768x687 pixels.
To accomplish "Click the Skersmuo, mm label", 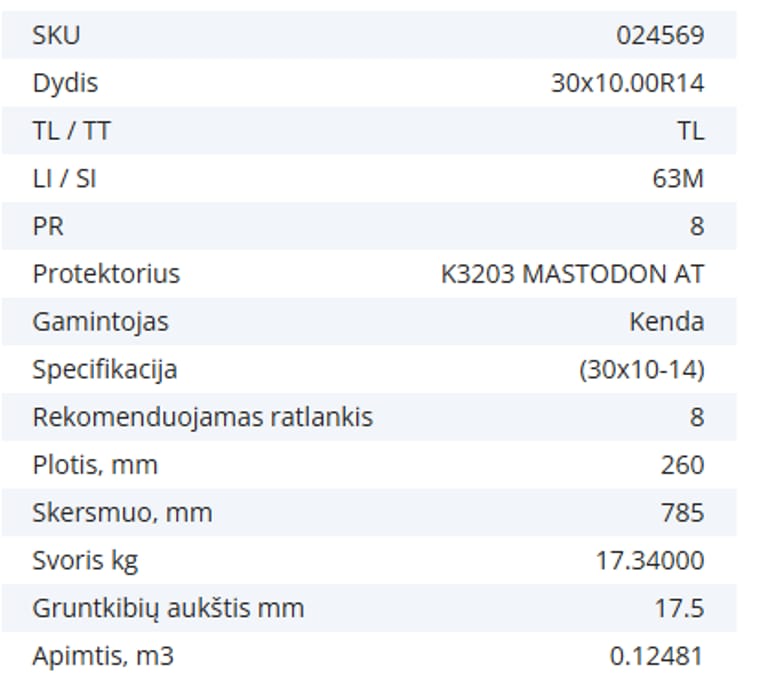I will coord(122,513).
